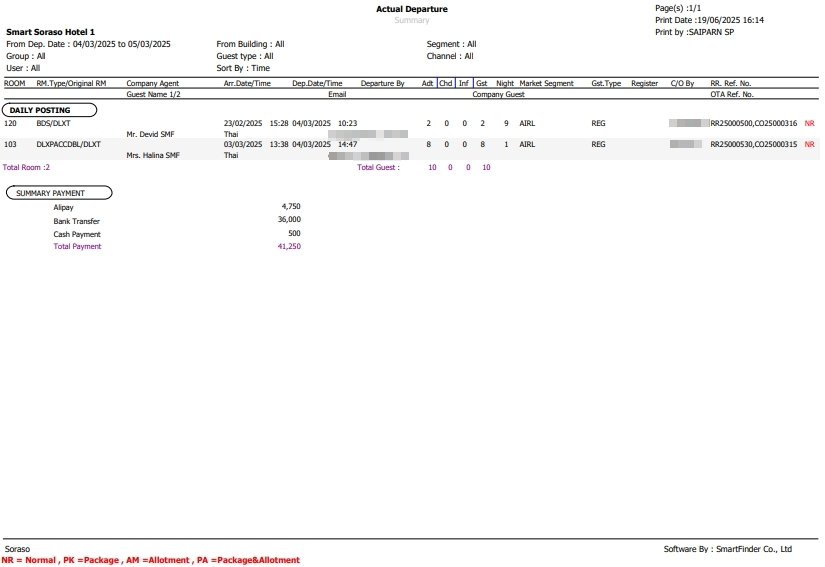The height and width of the screenshot is (567, 825).
Task: Click guest name Mrs. Halina SMF
Action: click(x=154, y=156)
